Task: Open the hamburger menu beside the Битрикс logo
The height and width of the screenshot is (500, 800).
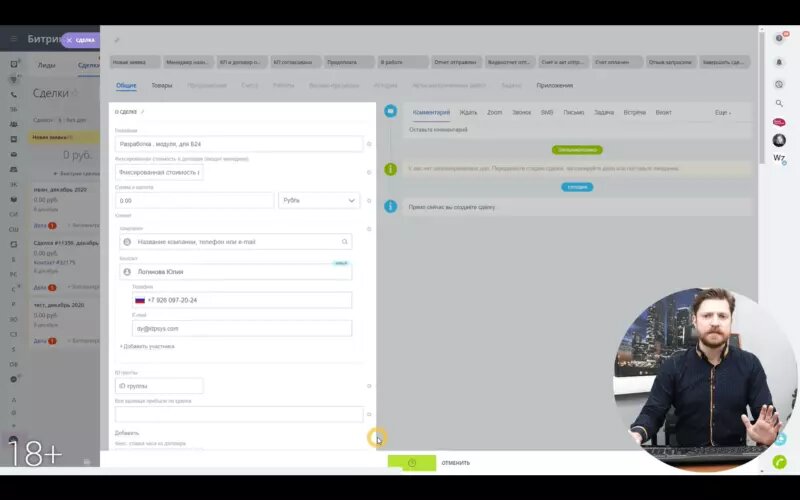Action: (13, 39)
